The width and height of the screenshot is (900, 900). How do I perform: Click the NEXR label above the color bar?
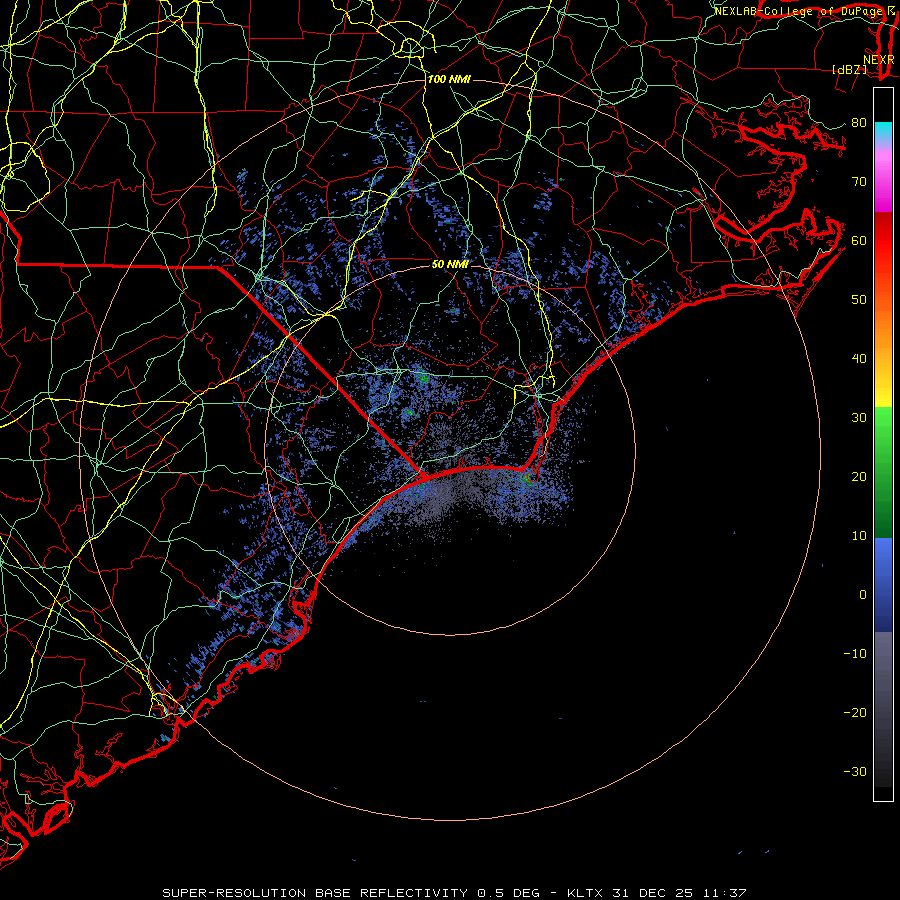tap(879, 60)
